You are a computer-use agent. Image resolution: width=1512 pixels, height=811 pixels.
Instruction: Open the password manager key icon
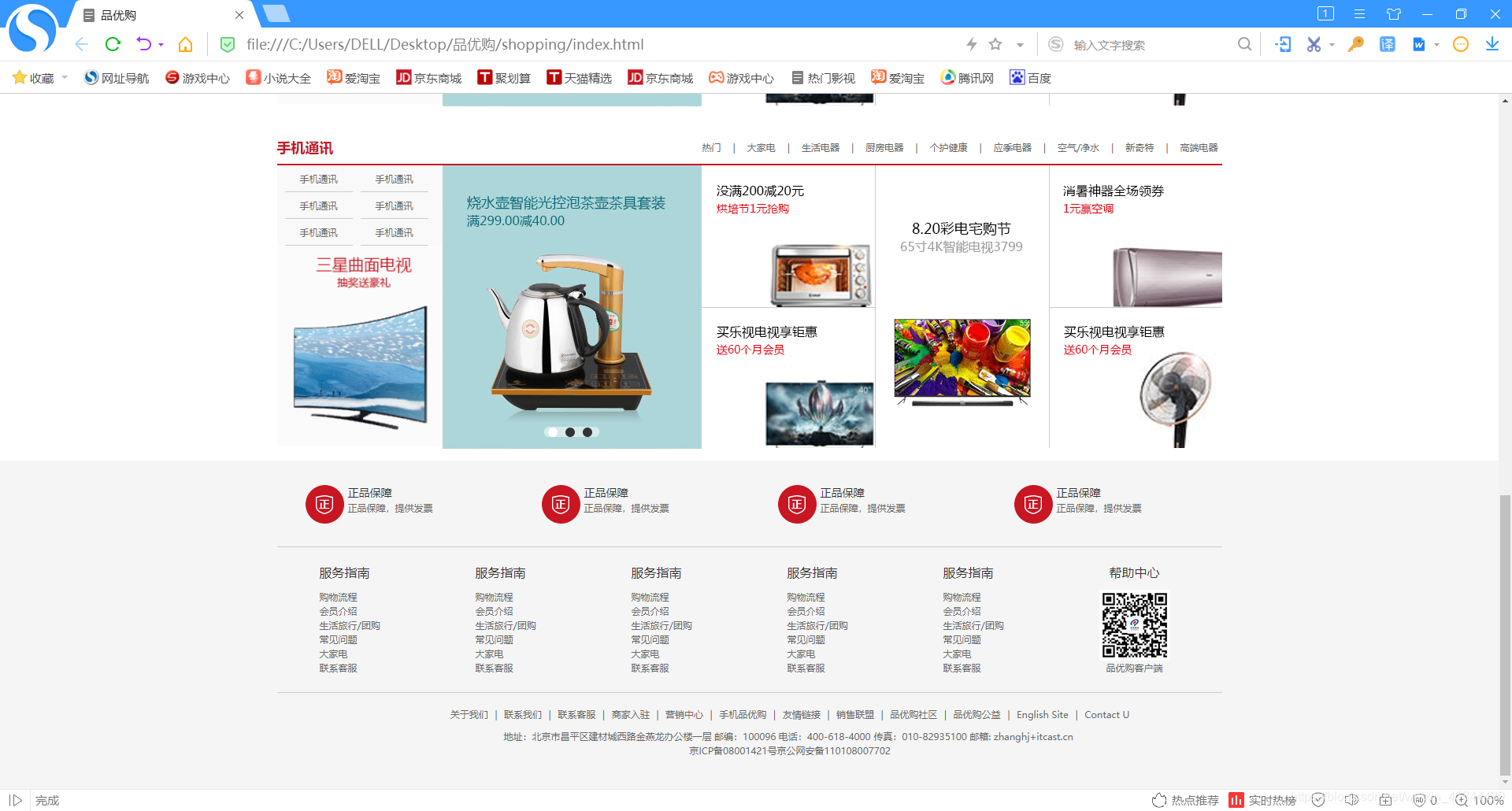[x=1354, y=45]
